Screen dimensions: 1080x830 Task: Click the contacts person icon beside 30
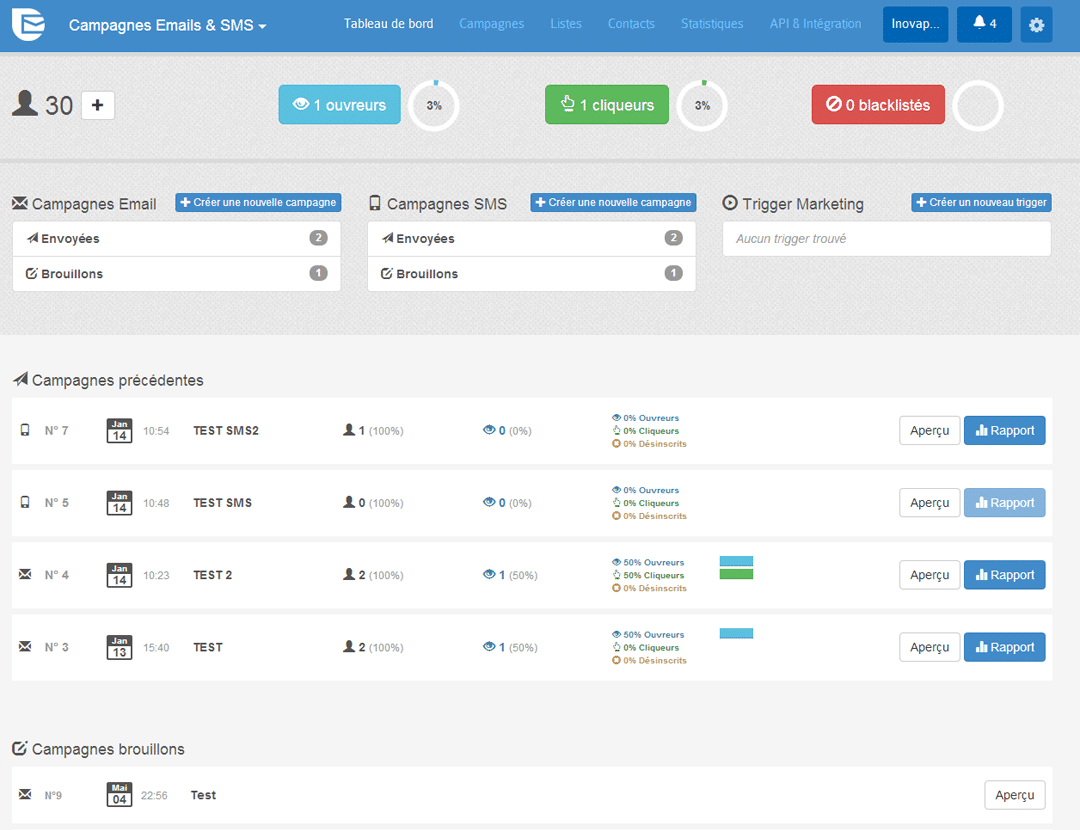[25, 103]
